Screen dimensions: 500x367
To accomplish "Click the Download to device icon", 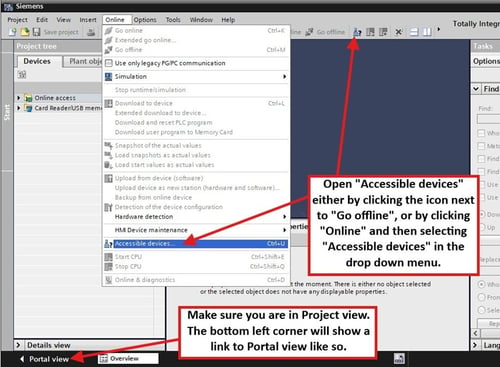I will click(x=108, y=103).
